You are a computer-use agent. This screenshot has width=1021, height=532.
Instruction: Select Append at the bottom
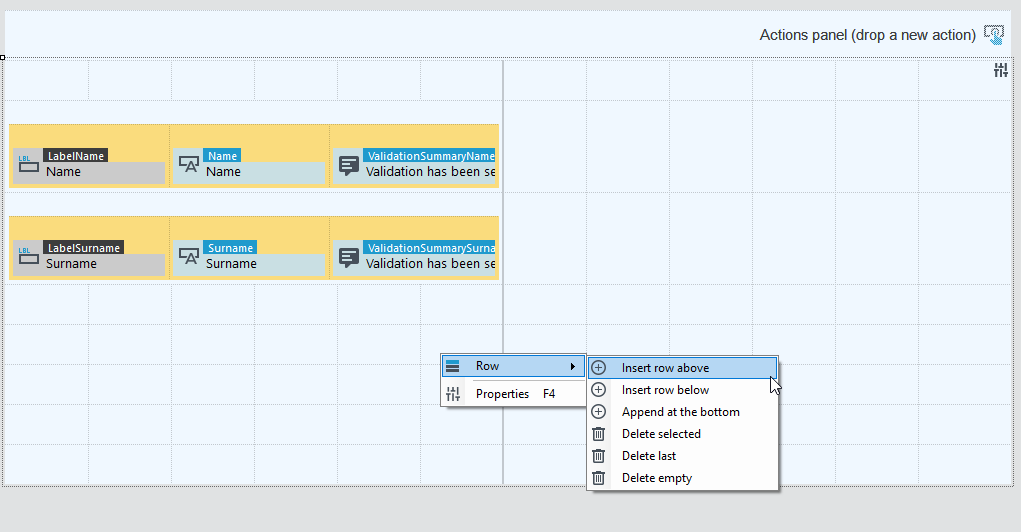(x=682, y=412)
